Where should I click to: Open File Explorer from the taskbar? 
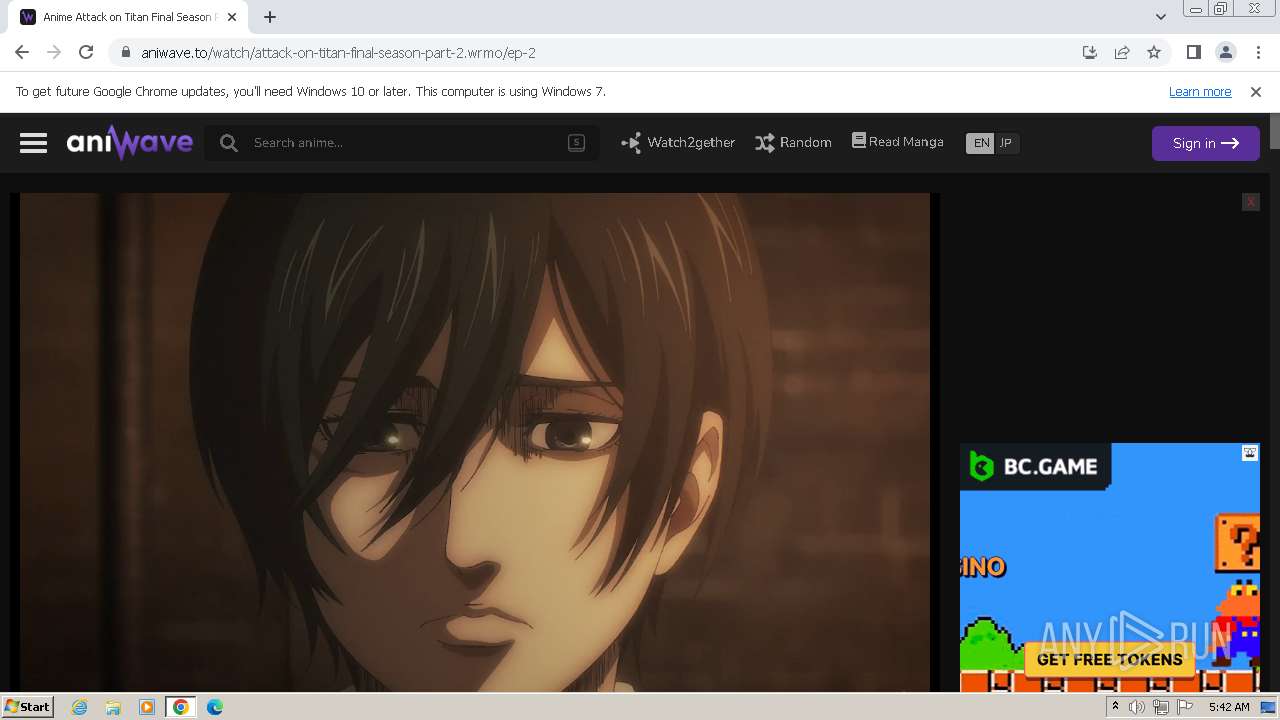pyautogui.click(x=113, y=707)
